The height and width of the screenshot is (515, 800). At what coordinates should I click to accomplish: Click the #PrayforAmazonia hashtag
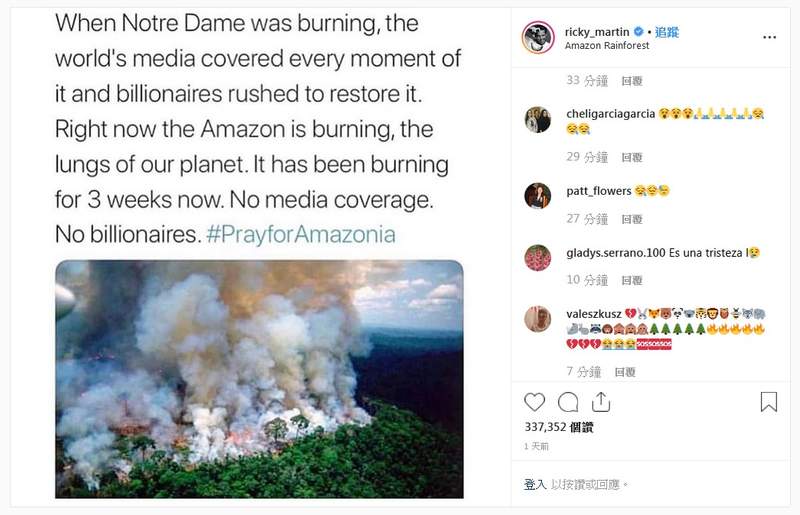(x=300, y=235)
